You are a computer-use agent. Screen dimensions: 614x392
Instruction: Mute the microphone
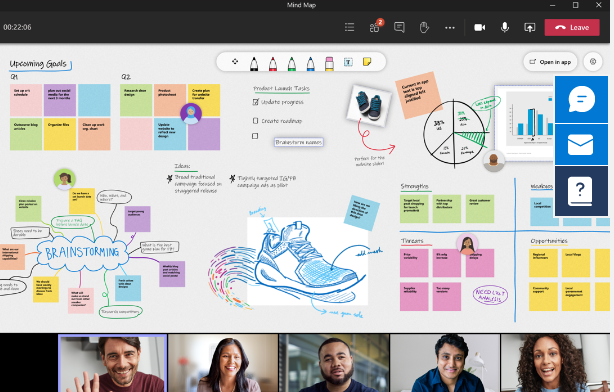click(x=505, y=27)
